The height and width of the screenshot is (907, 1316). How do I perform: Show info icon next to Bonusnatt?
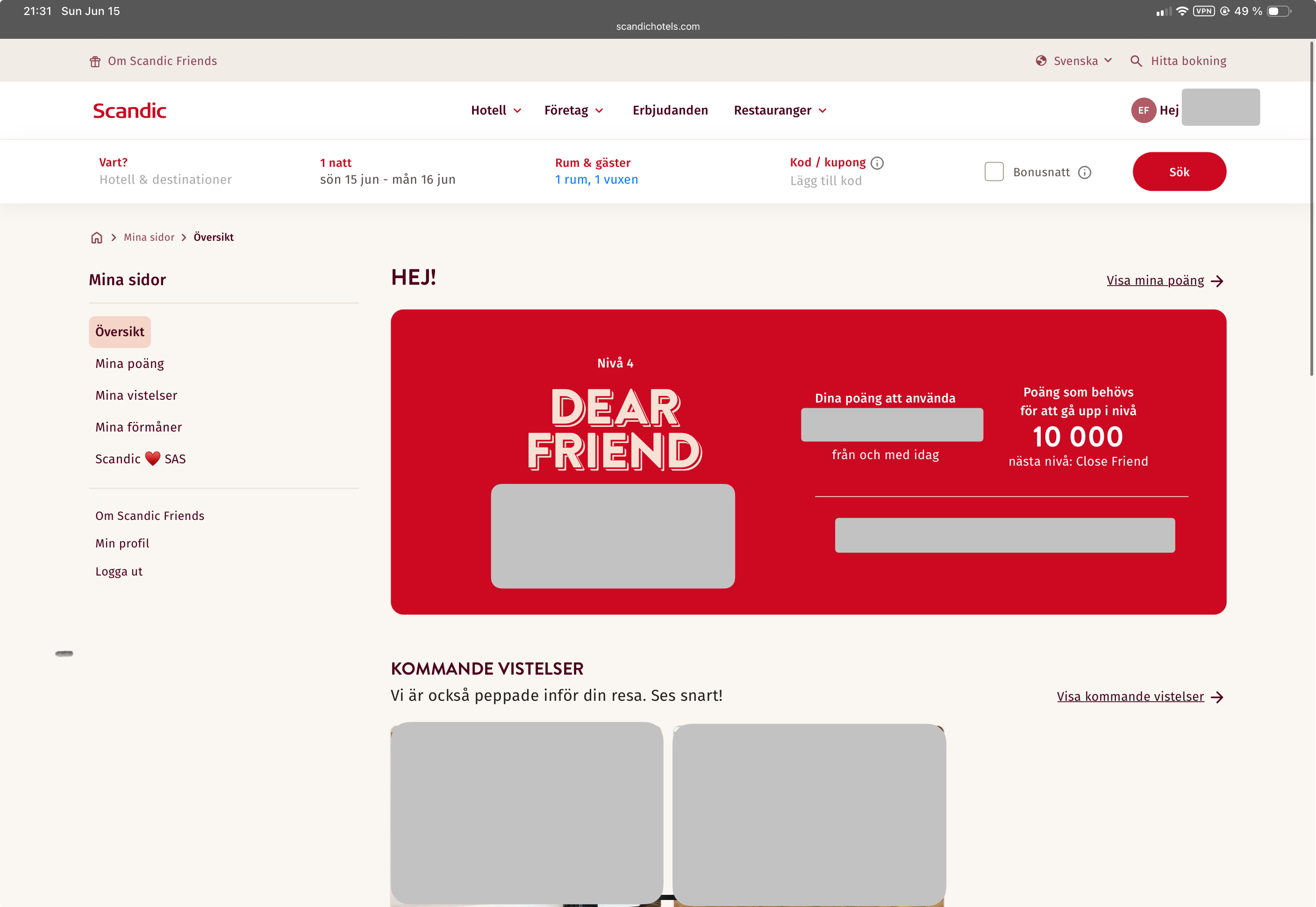1084,172
